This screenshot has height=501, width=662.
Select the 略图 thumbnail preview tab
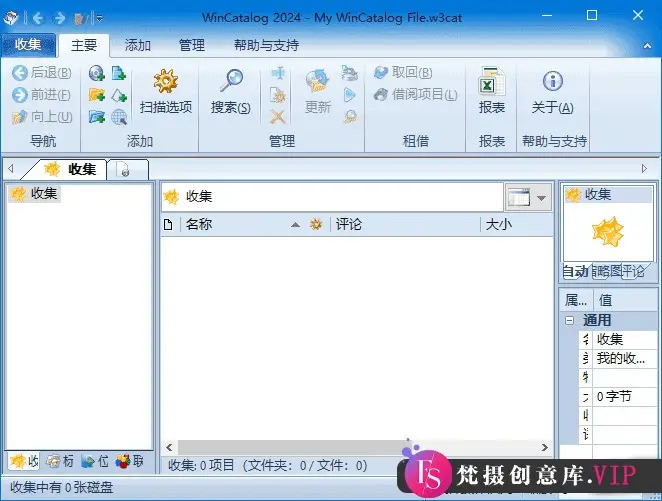(x=606, y=271)
